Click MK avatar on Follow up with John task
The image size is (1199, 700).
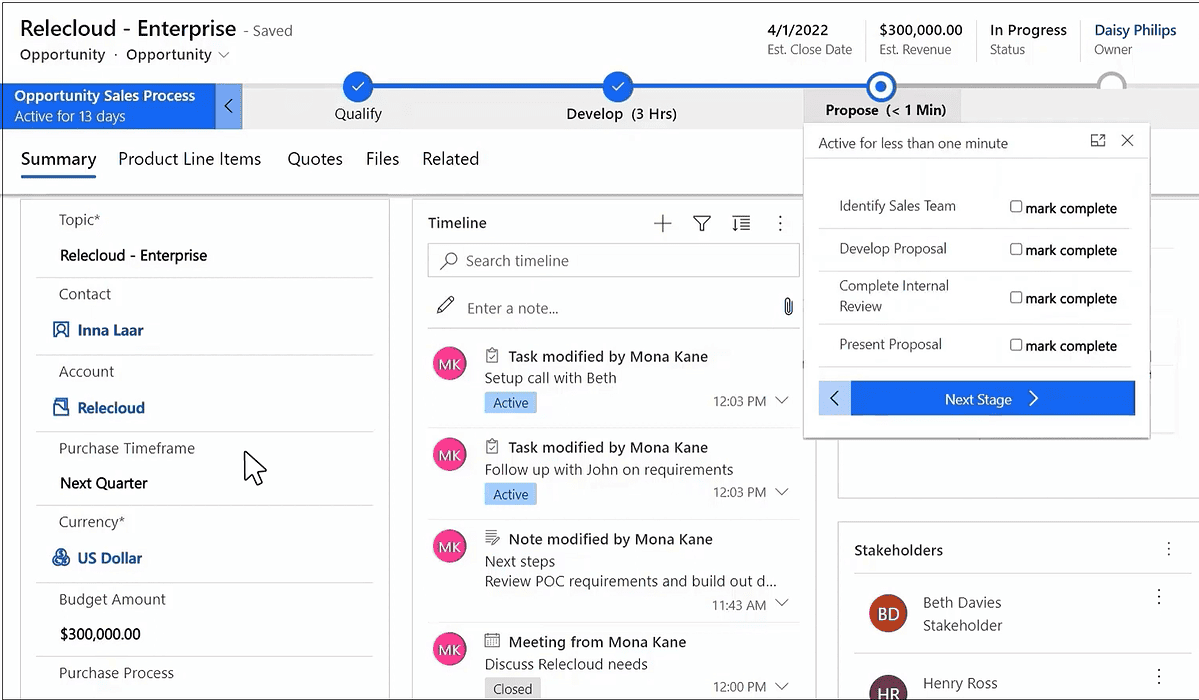click(x=450, y=455)
